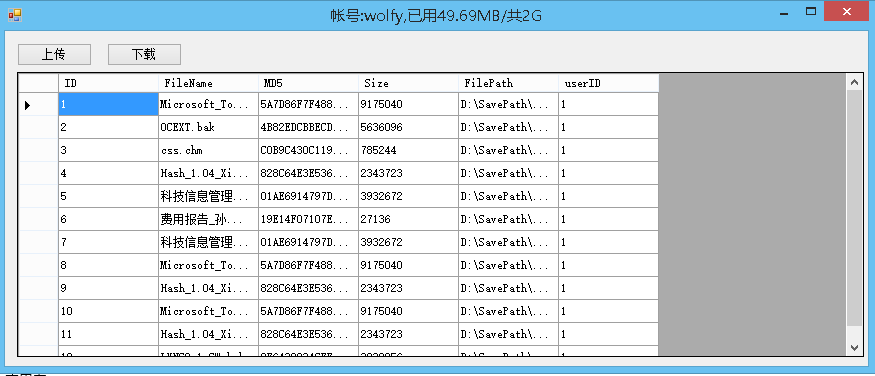875x376 pixels.
Task: Select size cell 785244
Action: [408, 150]
